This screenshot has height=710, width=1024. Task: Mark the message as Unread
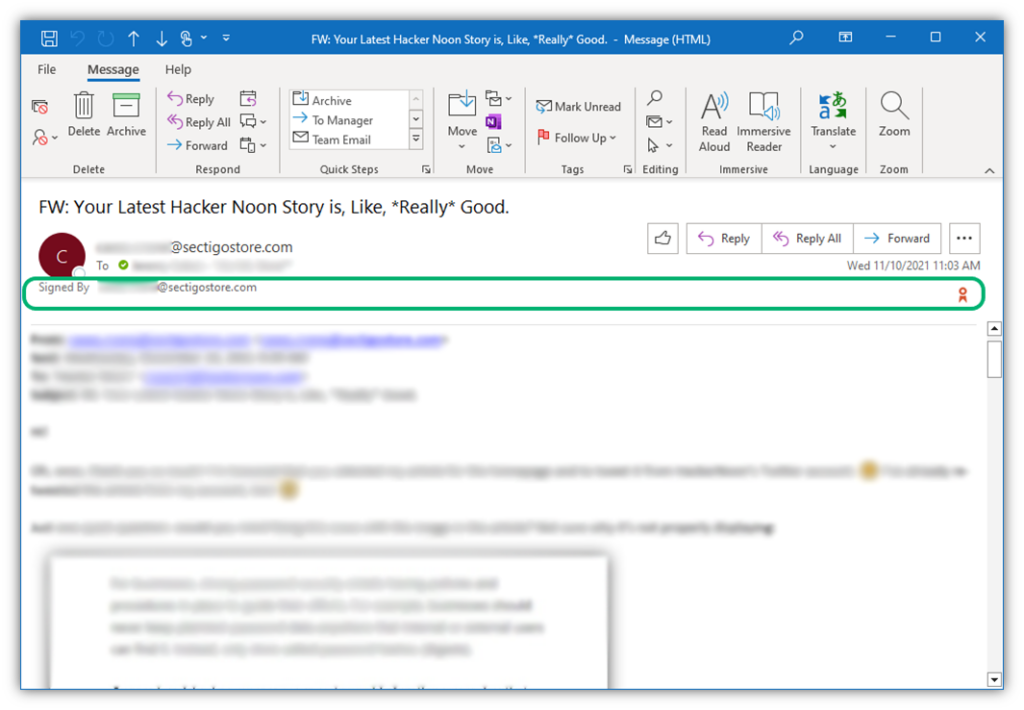coord(579,106)
